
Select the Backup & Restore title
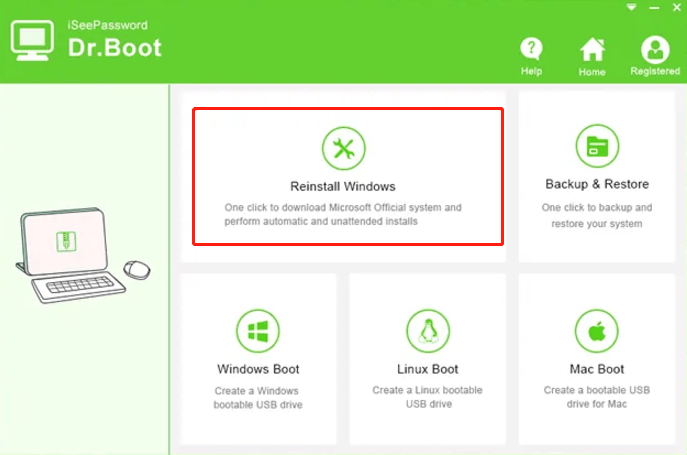(x=597, y=184)
